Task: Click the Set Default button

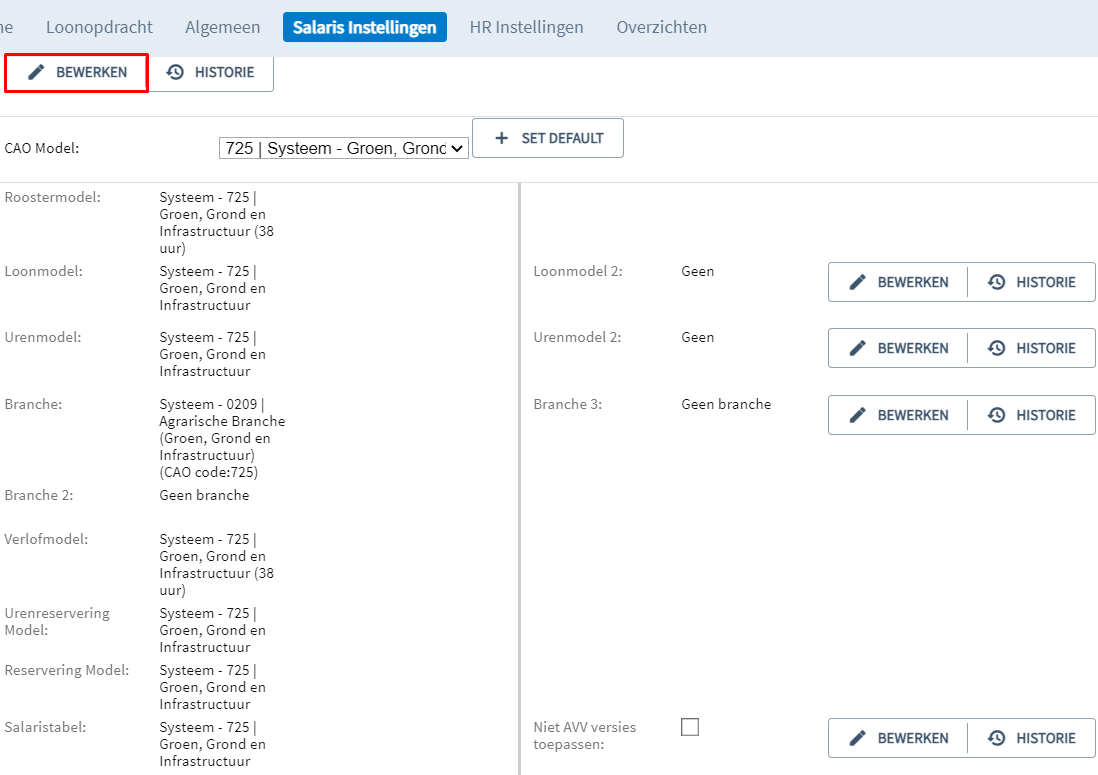Action: (548, 138)
